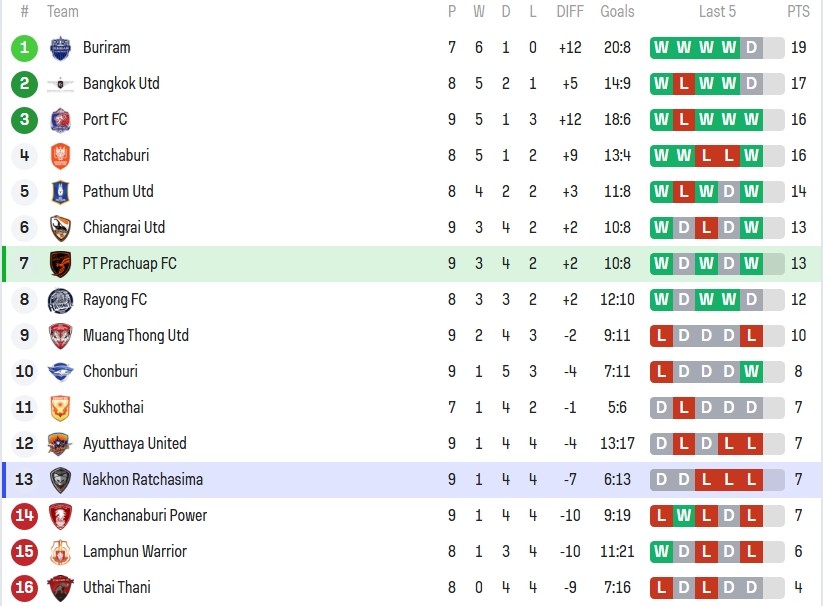Select the Kanchanaburi Power team name
The image size is (823, 606).
(145, 516)
